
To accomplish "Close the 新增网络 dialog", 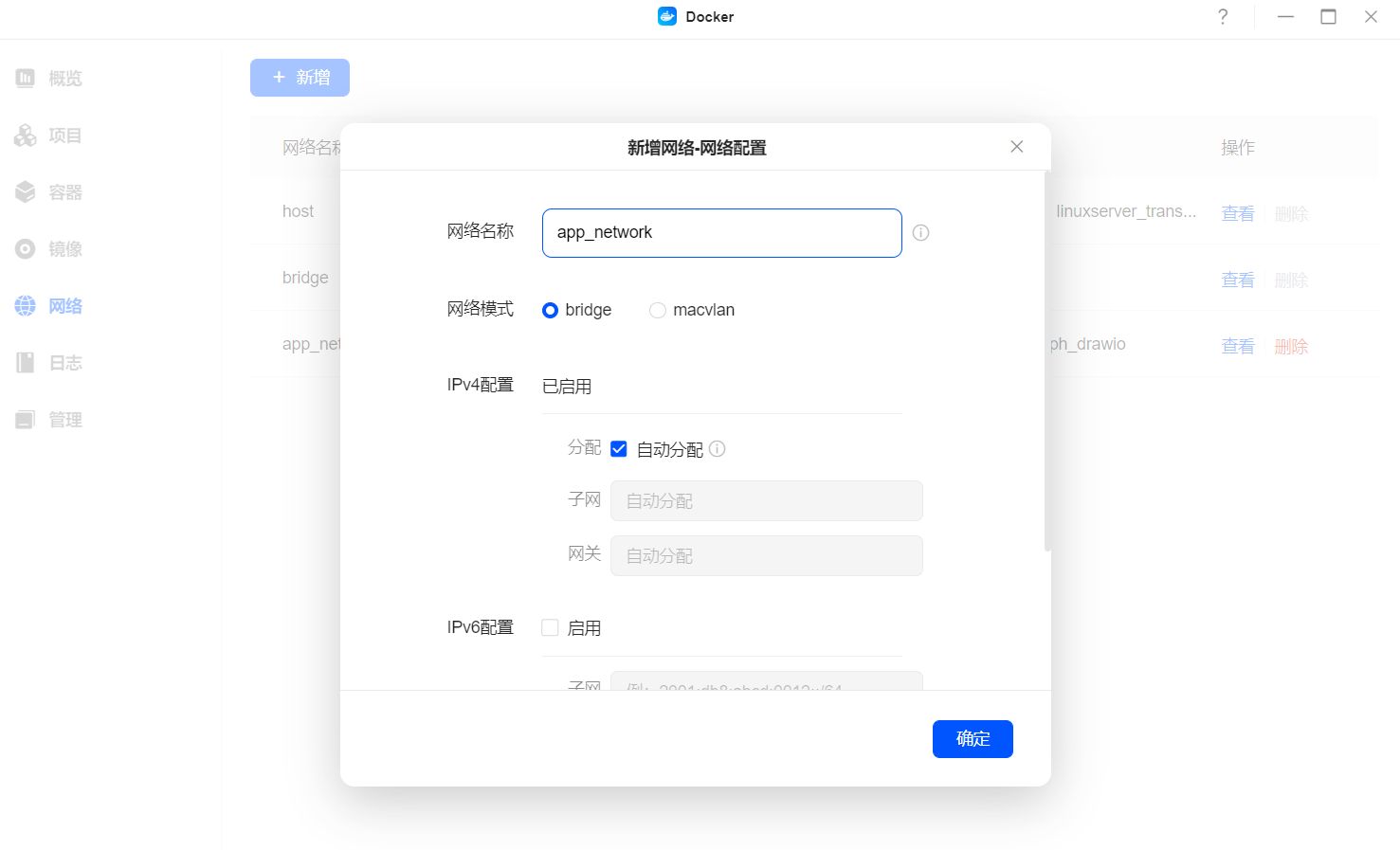I will click(1017, 147).
